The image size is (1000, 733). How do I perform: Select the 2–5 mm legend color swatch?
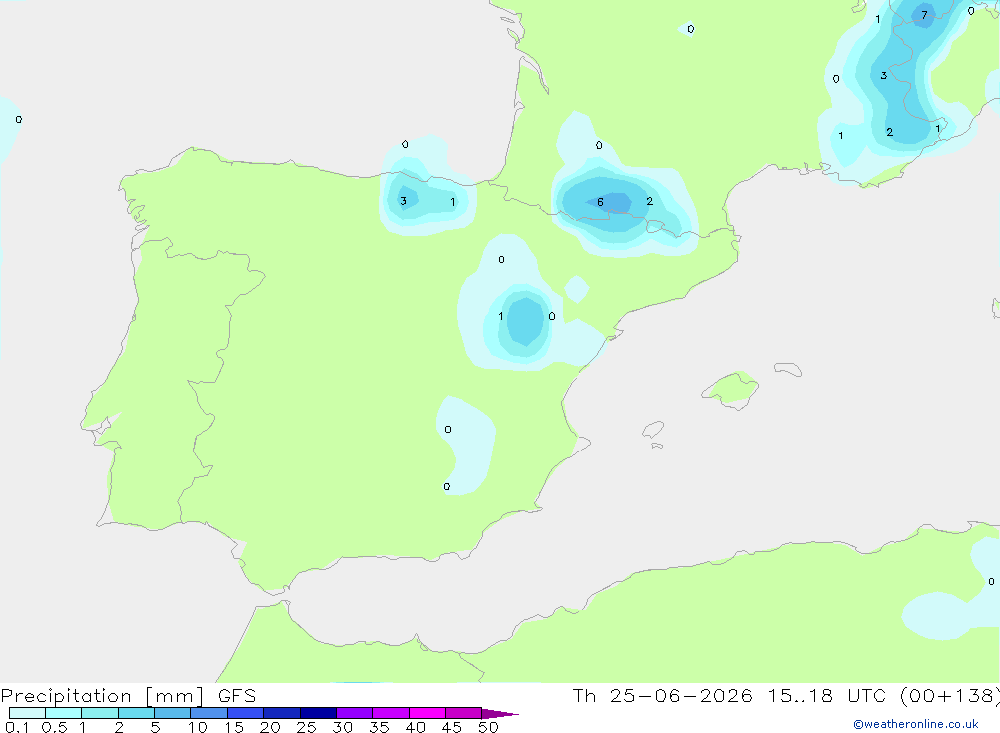pos(136,713)
